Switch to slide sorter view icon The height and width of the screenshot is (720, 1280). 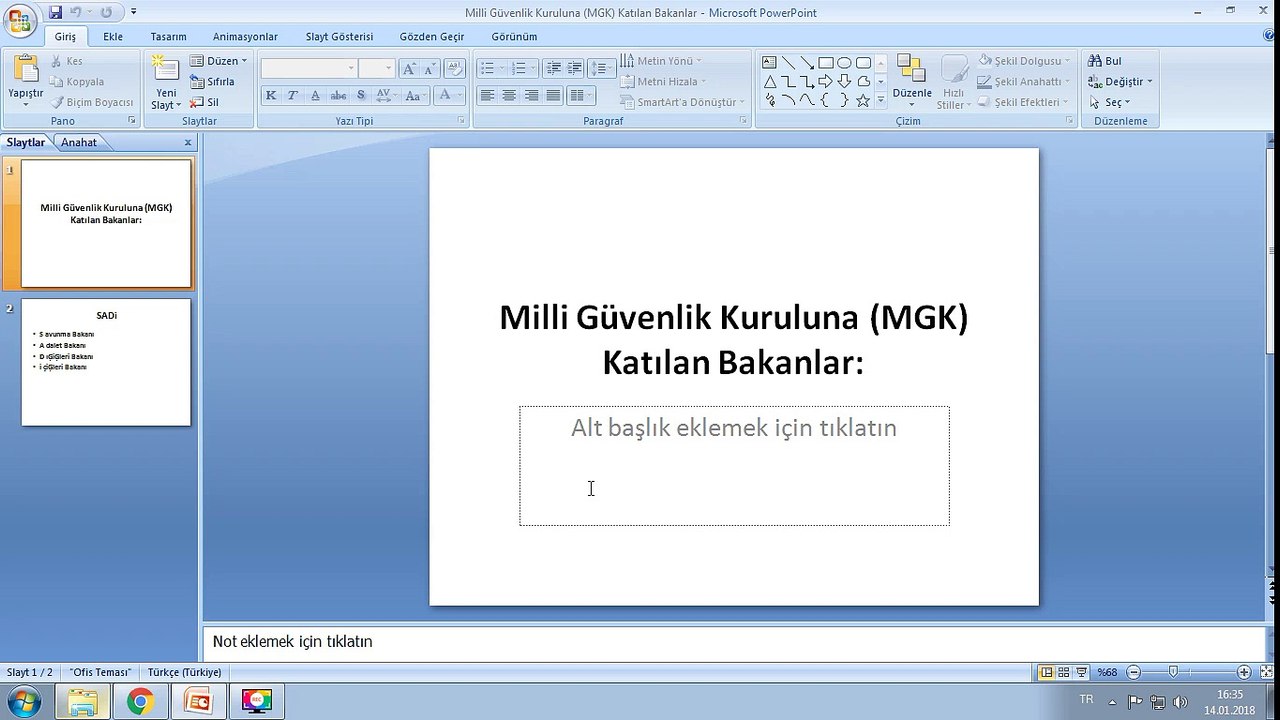[1064, 672]
